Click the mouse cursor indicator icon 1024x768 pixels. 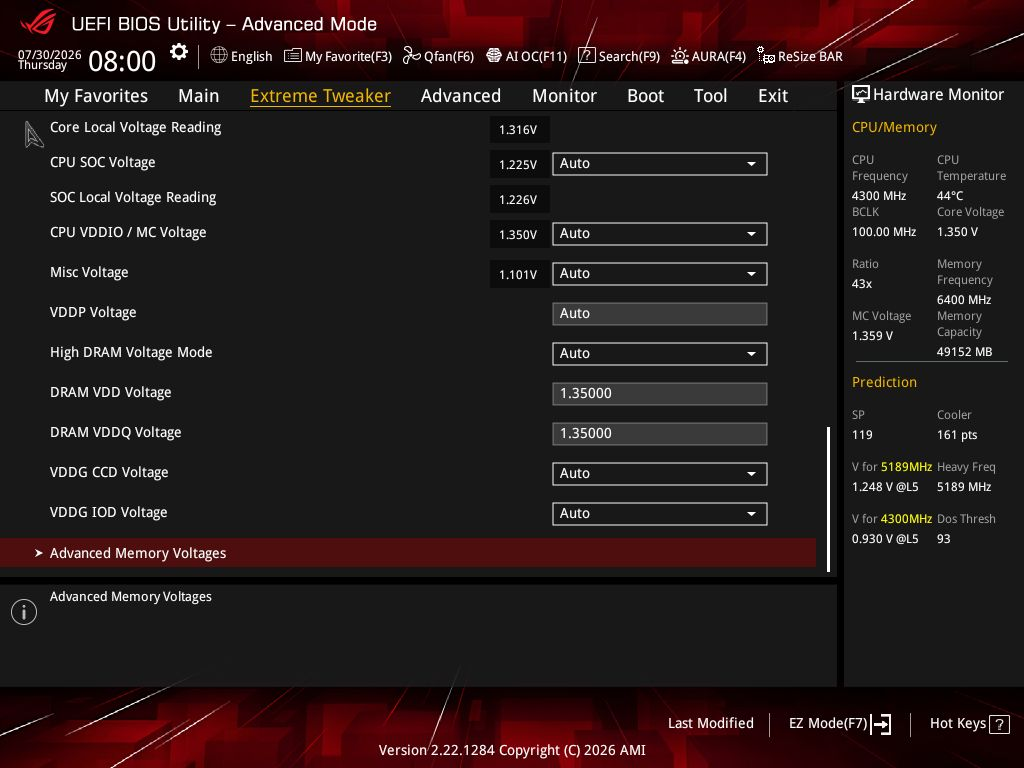[x=33, y=135]
